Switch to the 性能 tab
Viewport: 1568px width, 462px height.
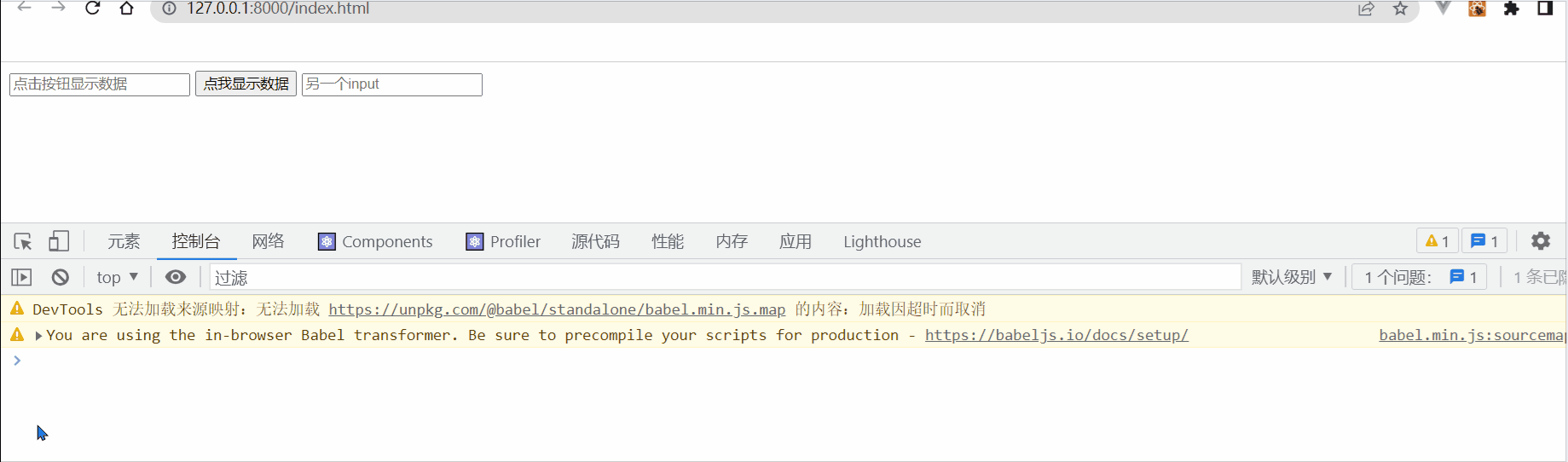(x=668, y=241)
